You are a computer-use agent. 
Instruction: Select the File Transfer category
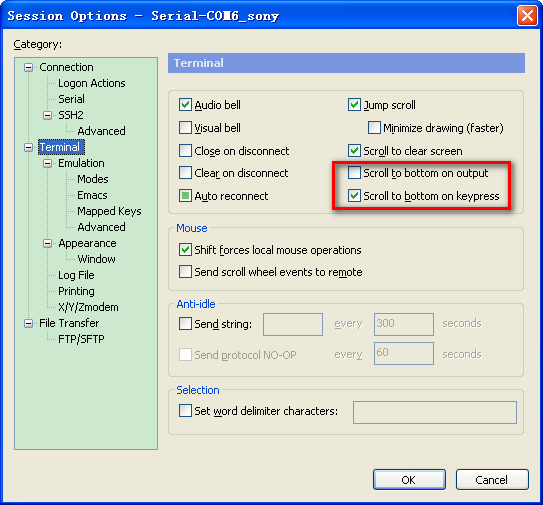click(x=69, y=323)
